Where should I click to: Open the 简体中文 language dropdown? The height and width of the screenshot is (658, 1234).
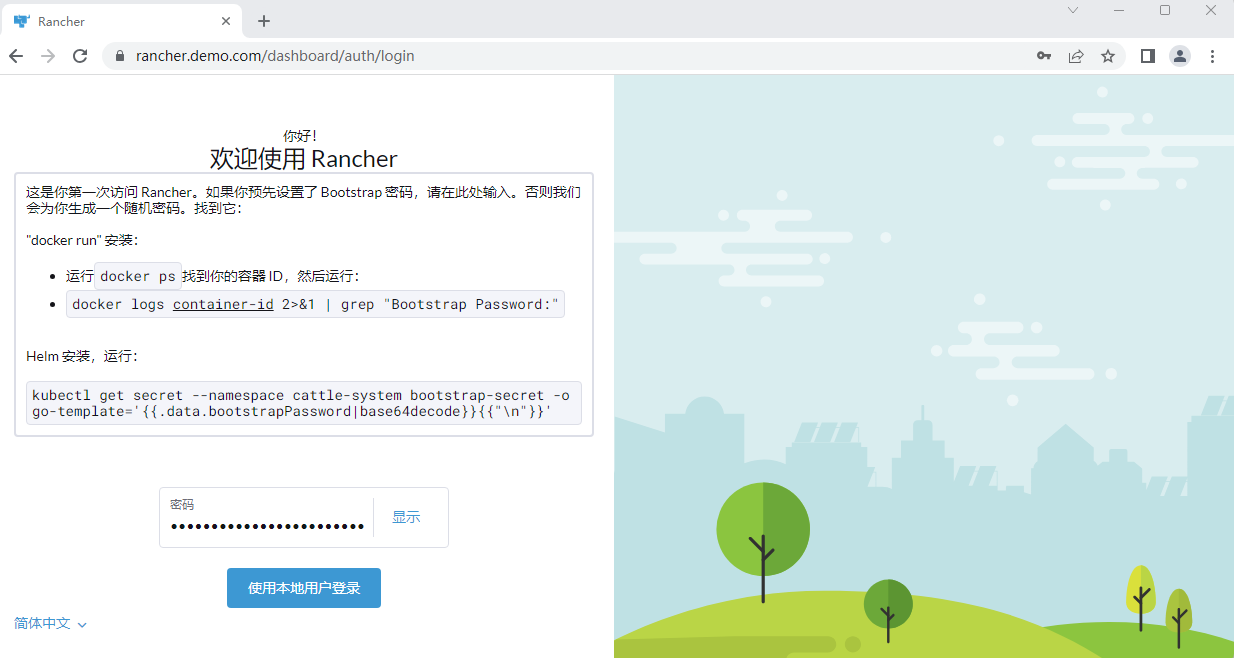click(x=51, y=623)
